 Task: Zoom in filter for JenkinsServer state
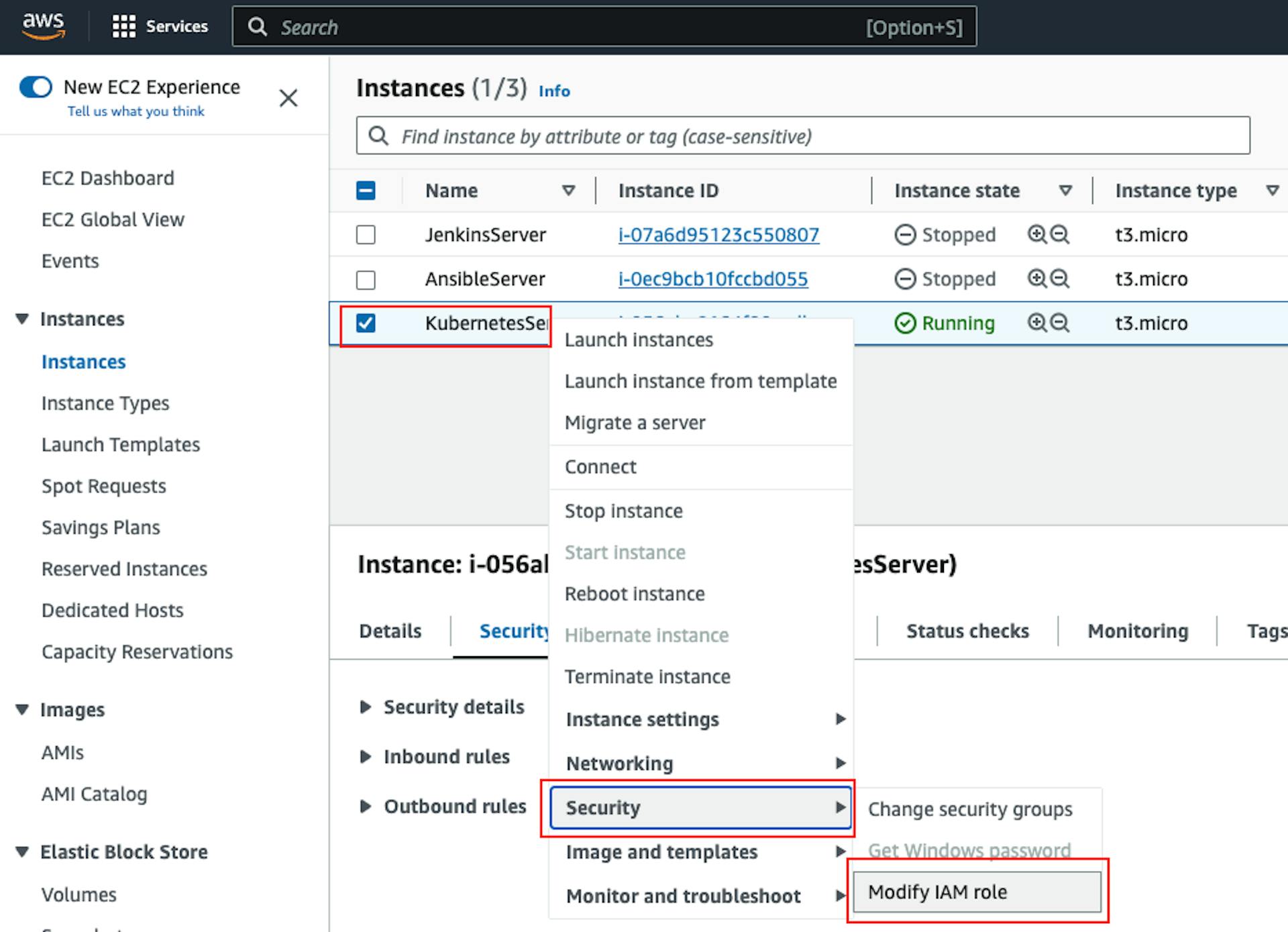point(1037,234)
